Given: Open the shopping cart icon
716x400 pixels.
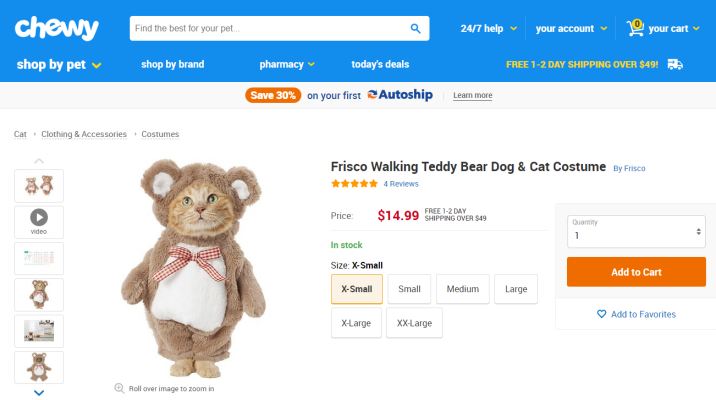Looking at the screenshot, I should 635,27.
